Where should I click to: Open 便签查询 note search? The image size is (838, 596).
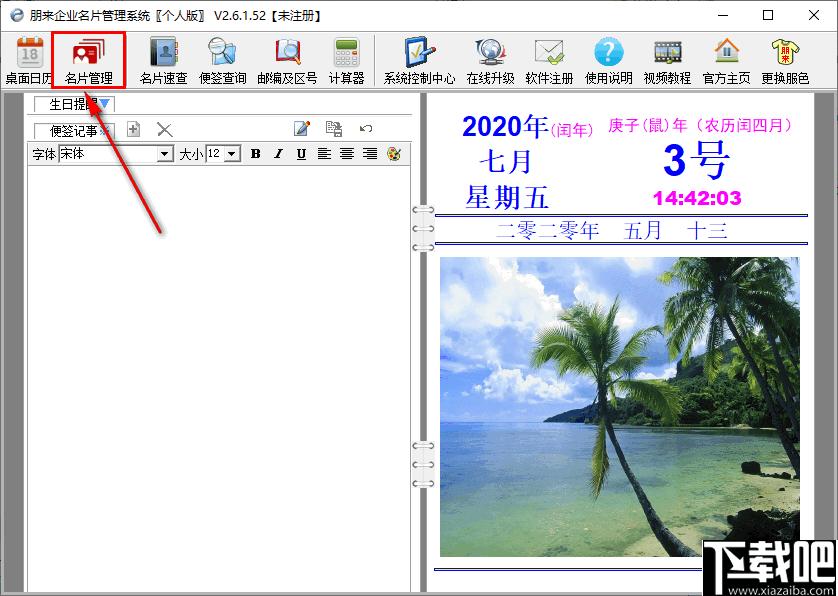(222, 60)
